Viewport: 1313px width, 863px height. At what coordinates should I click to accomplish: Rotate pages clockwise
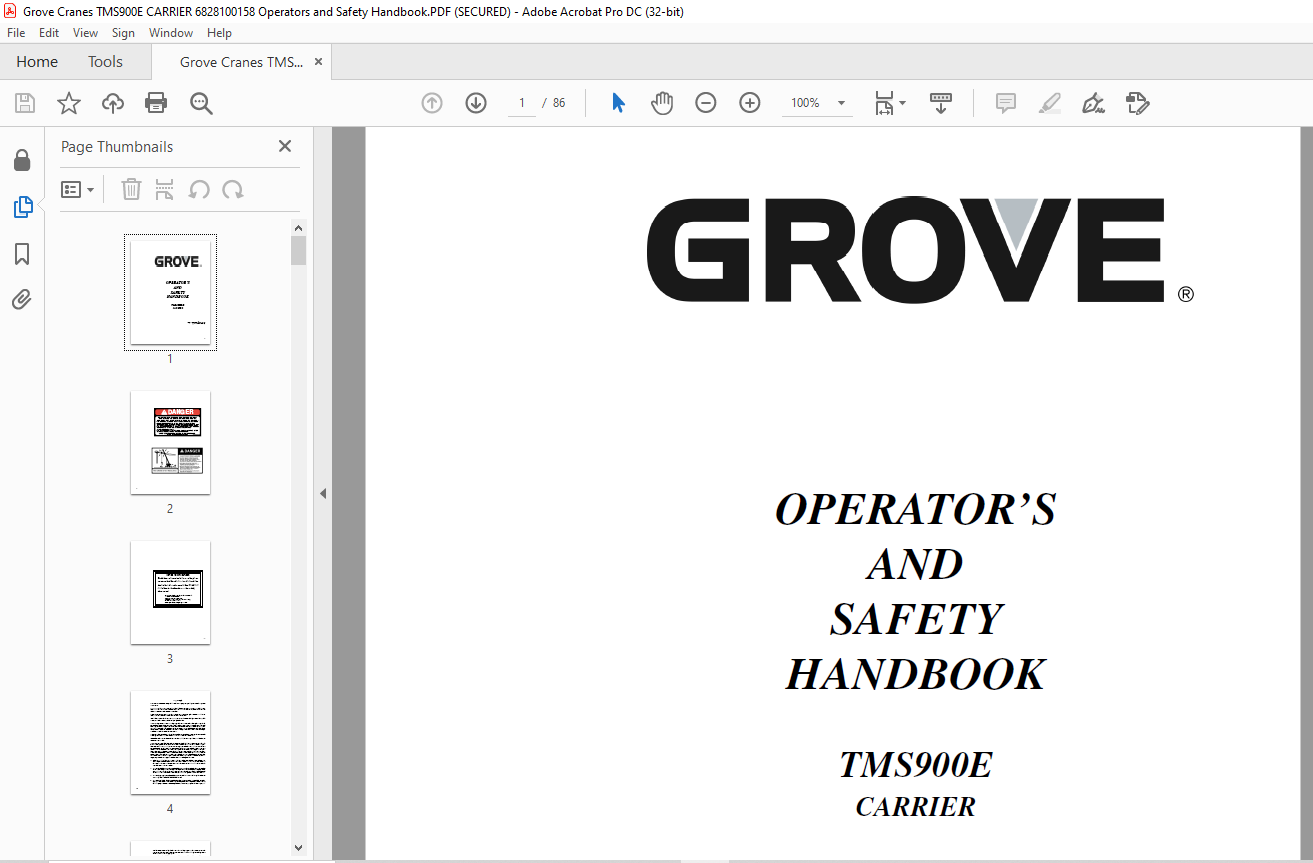pyautogui.click(x=233, y=189)
